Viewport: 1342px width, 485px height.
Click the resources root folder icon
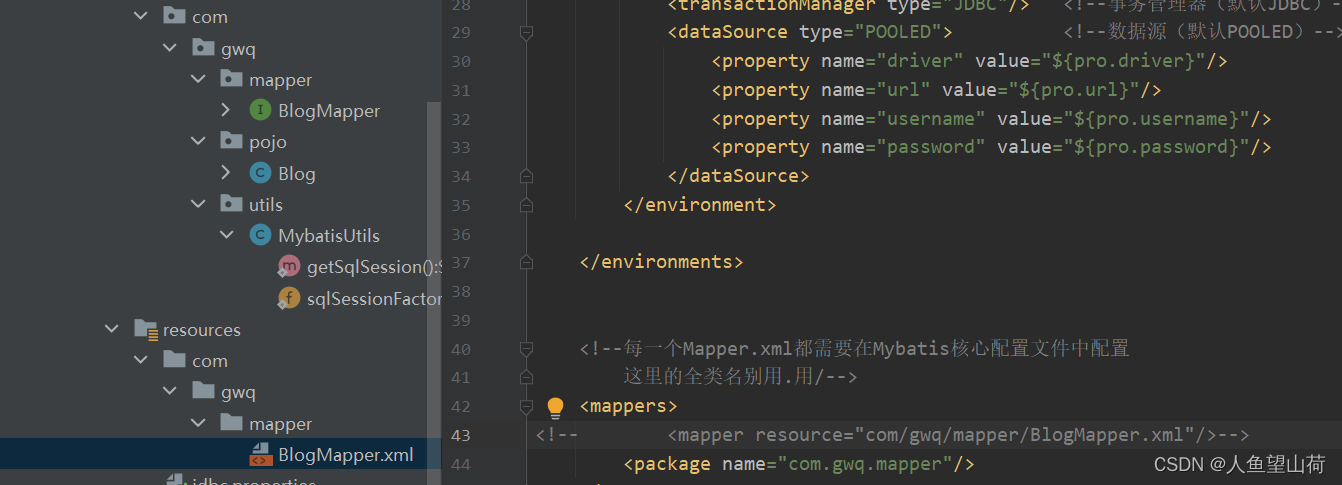145,329
